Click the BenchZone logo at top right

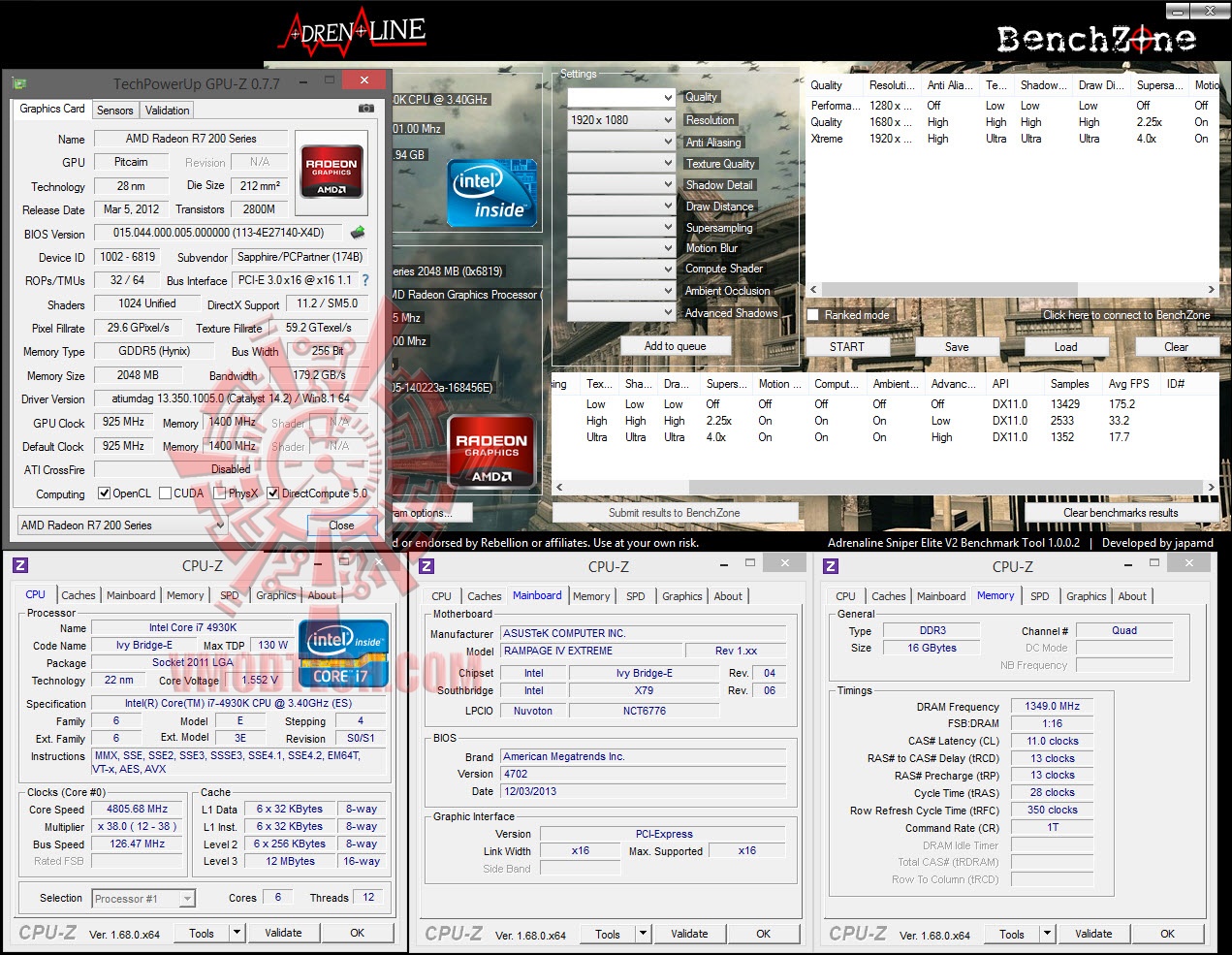(1096, 39)
